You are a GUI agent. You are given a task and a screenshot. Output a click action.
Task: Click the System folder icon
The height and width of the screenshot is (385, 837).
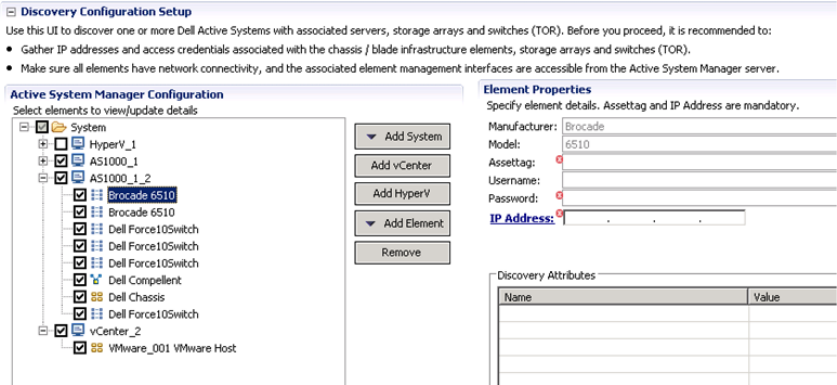tap(59, 128)
